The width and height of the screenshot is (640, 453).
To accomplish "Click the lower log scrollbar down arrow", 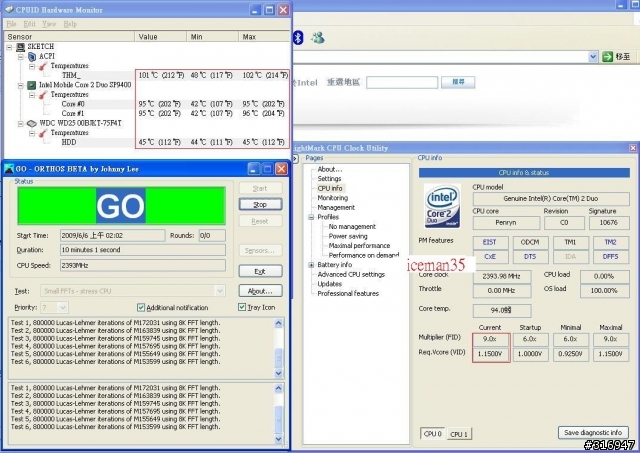I will 278,439.
